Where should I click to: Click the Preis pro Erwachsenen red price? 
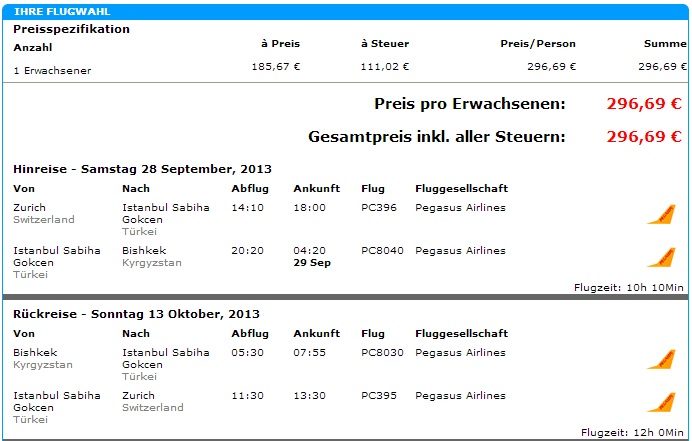(x=644, y=104)
